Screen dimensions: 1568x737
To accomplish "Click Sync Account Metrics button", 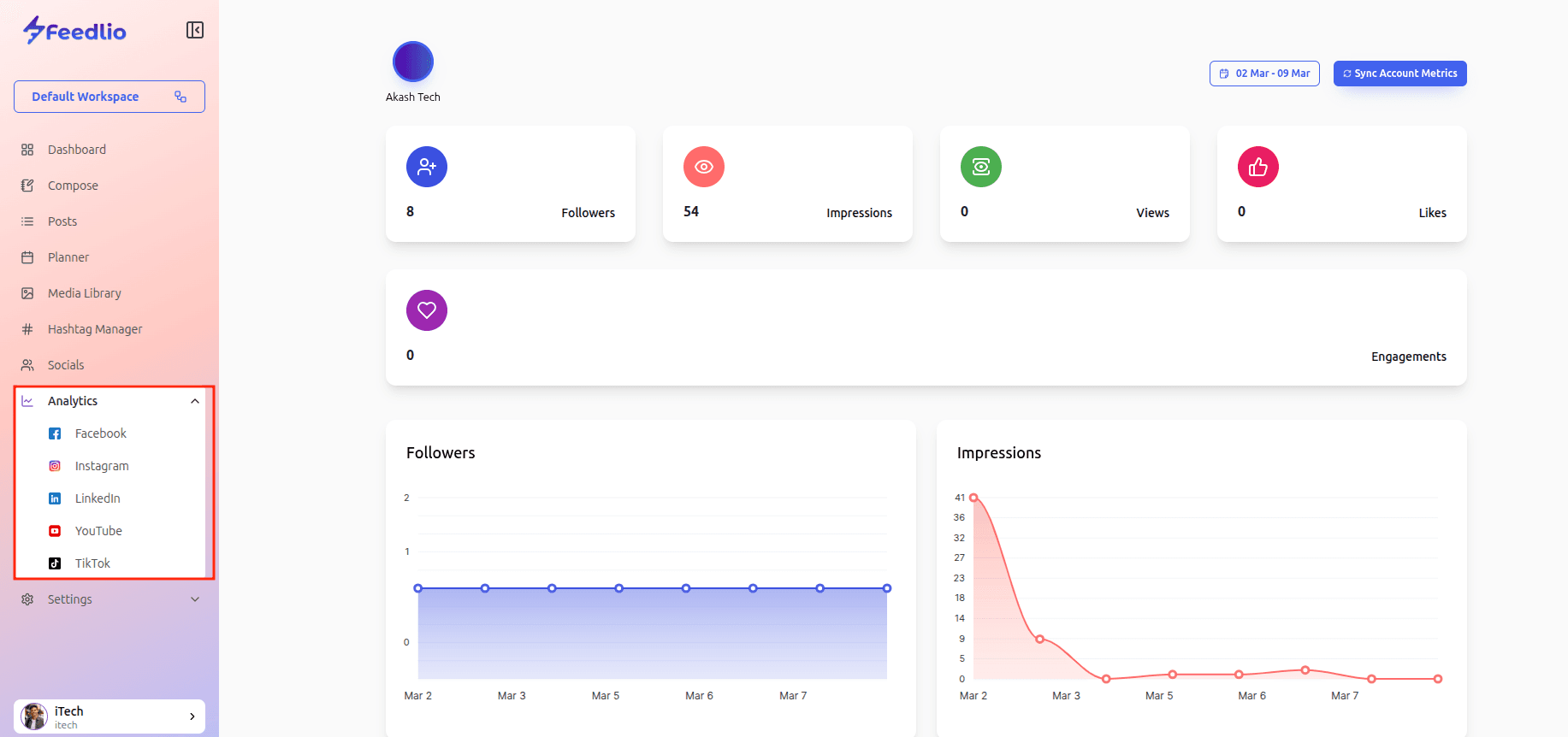I will [1399, 74].
